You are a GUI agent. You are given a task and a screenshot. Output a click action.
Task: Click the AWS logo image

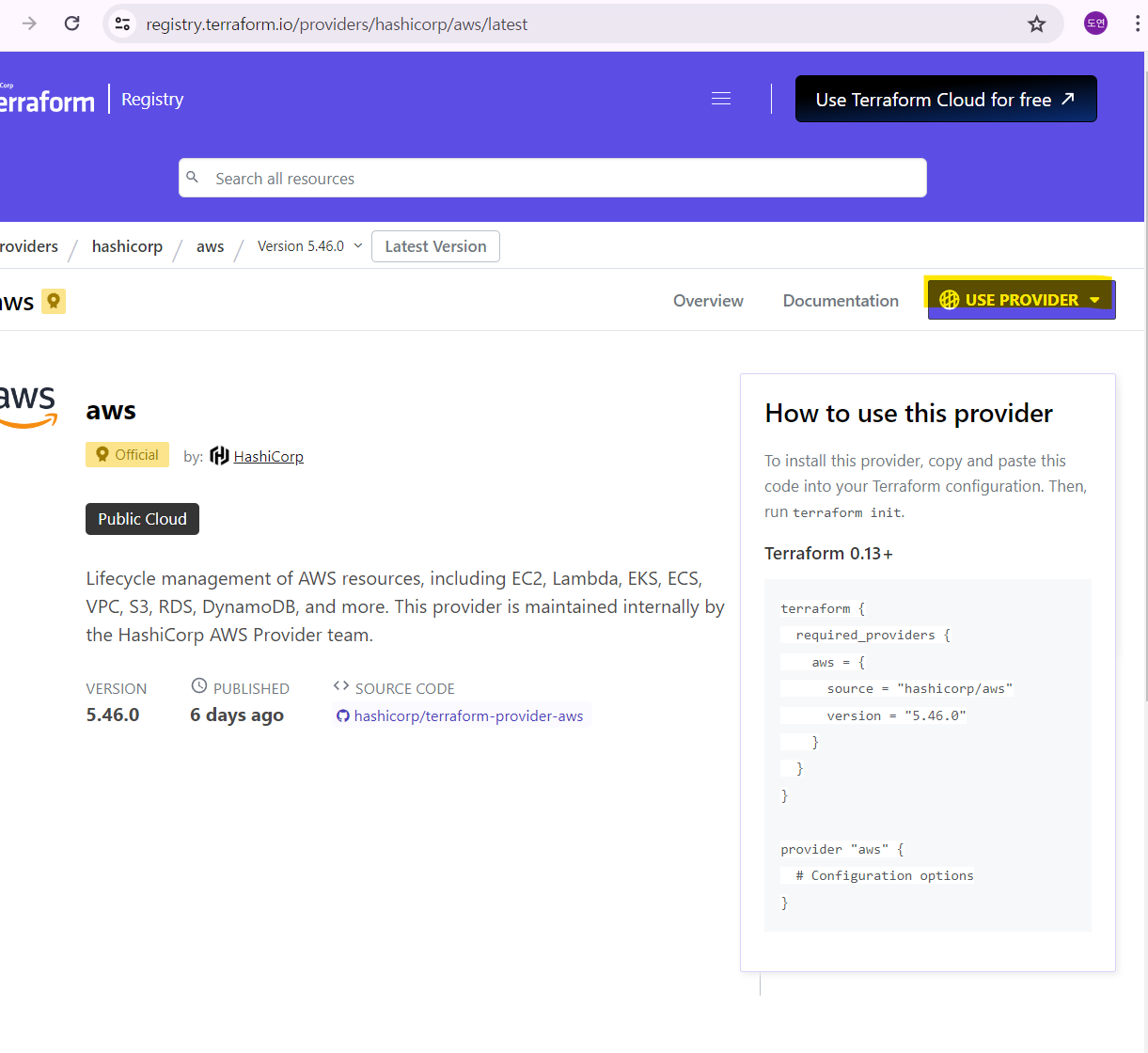28,406
